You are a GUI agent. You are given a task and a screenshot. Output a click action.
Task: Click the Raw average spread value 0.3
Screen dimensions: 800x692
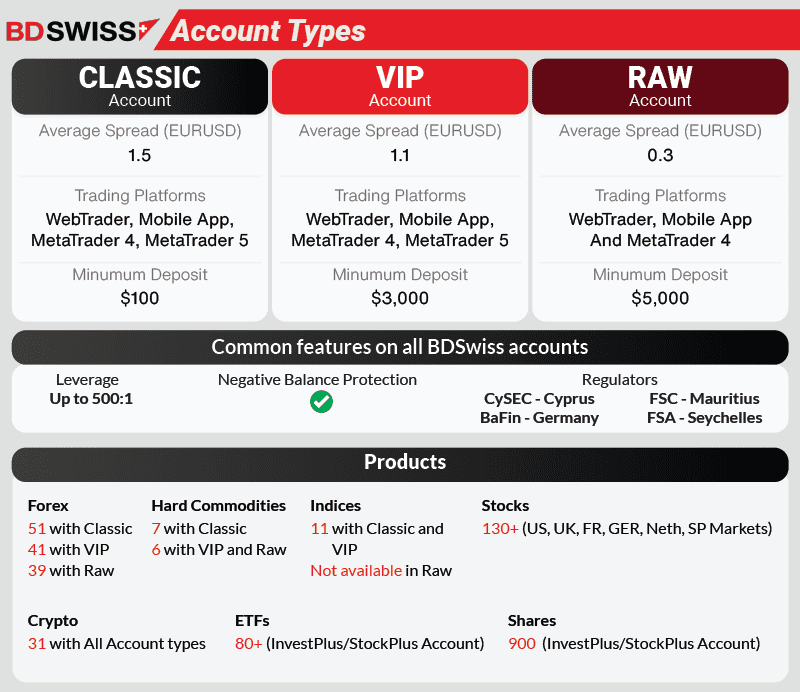(x=660, y=155)
